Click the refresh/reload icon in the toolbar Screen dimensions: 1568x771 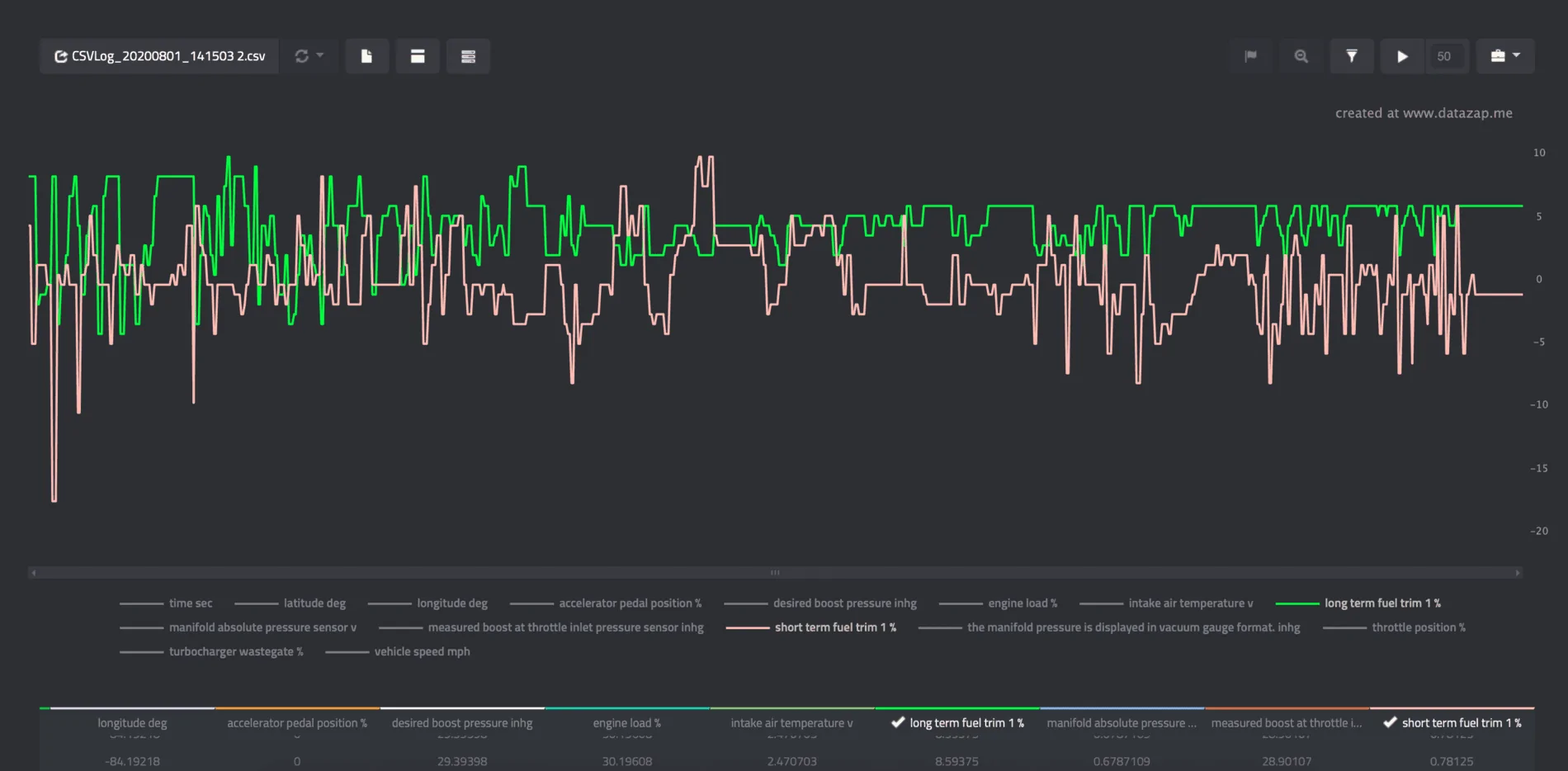click(302, 56)
